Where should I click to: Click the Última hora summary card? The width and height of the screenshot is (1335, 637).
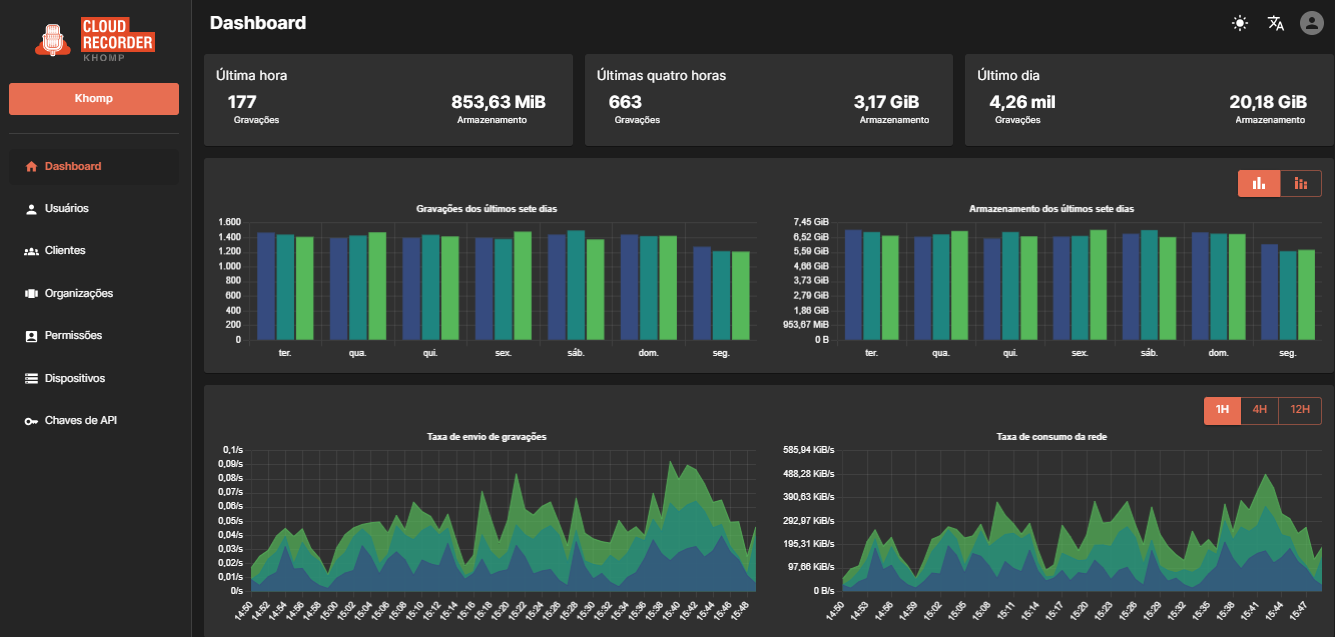[x=388, y=100]
